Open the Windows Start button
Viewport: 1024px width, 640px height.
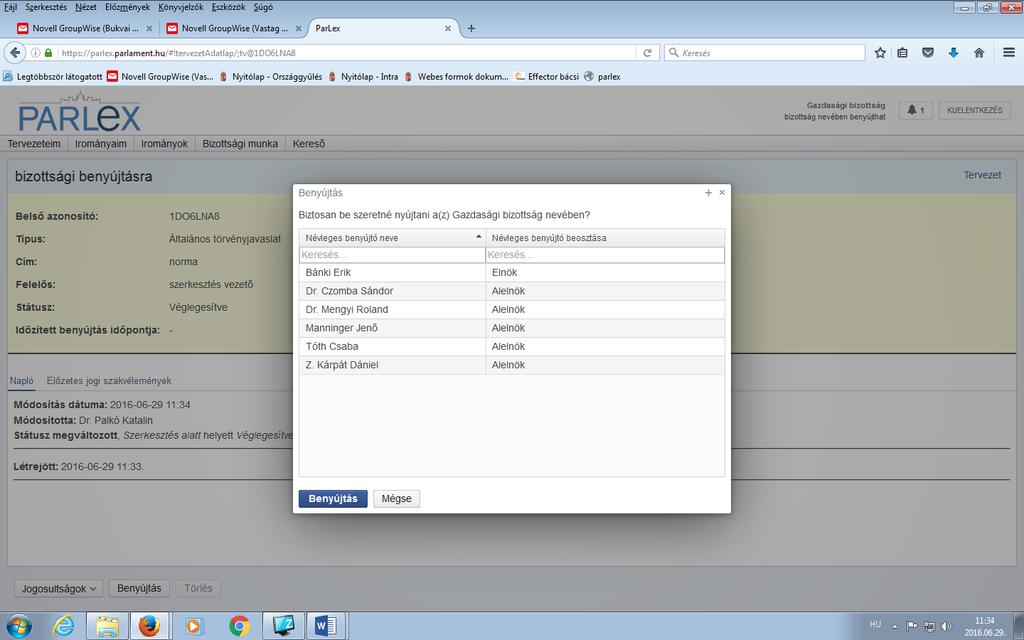coord(18,626)
